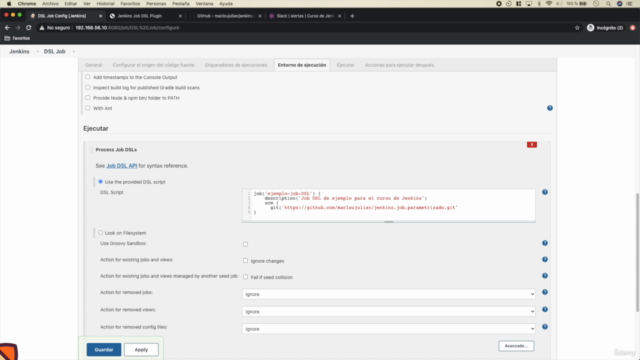Expand breadcrumb arrow after DSL Job
640x360 pixels.
tap(73, 51)
